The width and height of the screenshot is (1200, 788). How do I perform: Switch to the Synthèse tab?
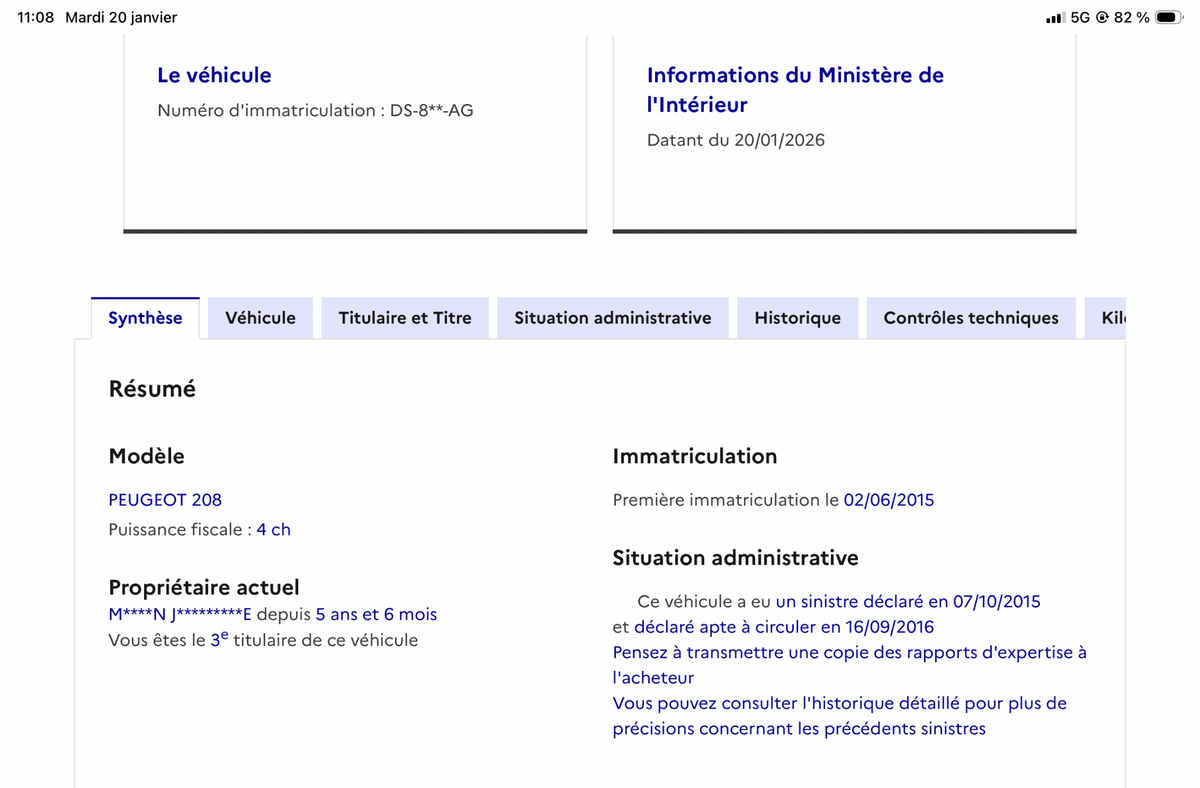point(145,318)
